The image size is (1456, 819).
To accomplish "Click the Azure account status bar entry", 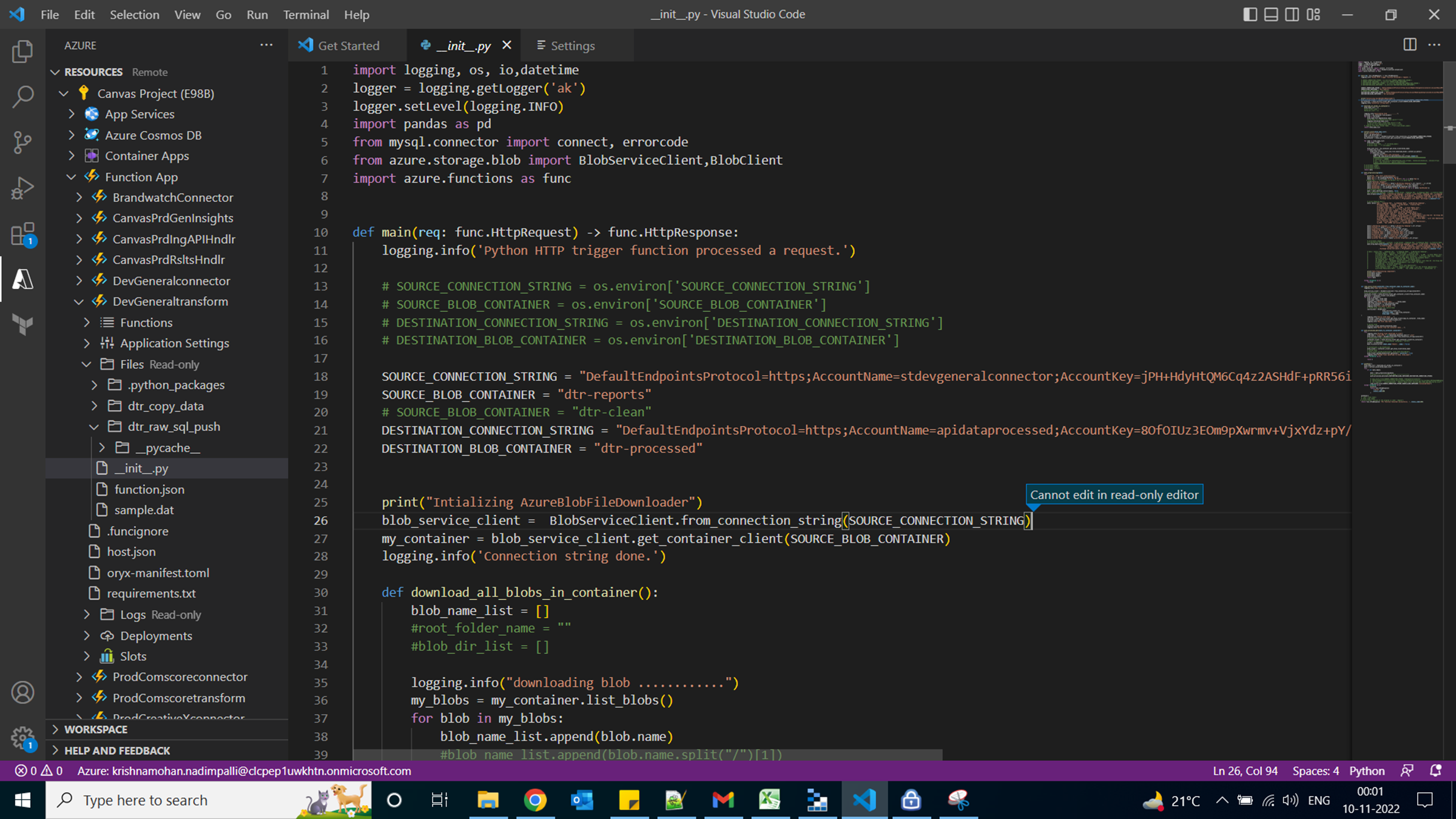I will [x=244, y=770].
